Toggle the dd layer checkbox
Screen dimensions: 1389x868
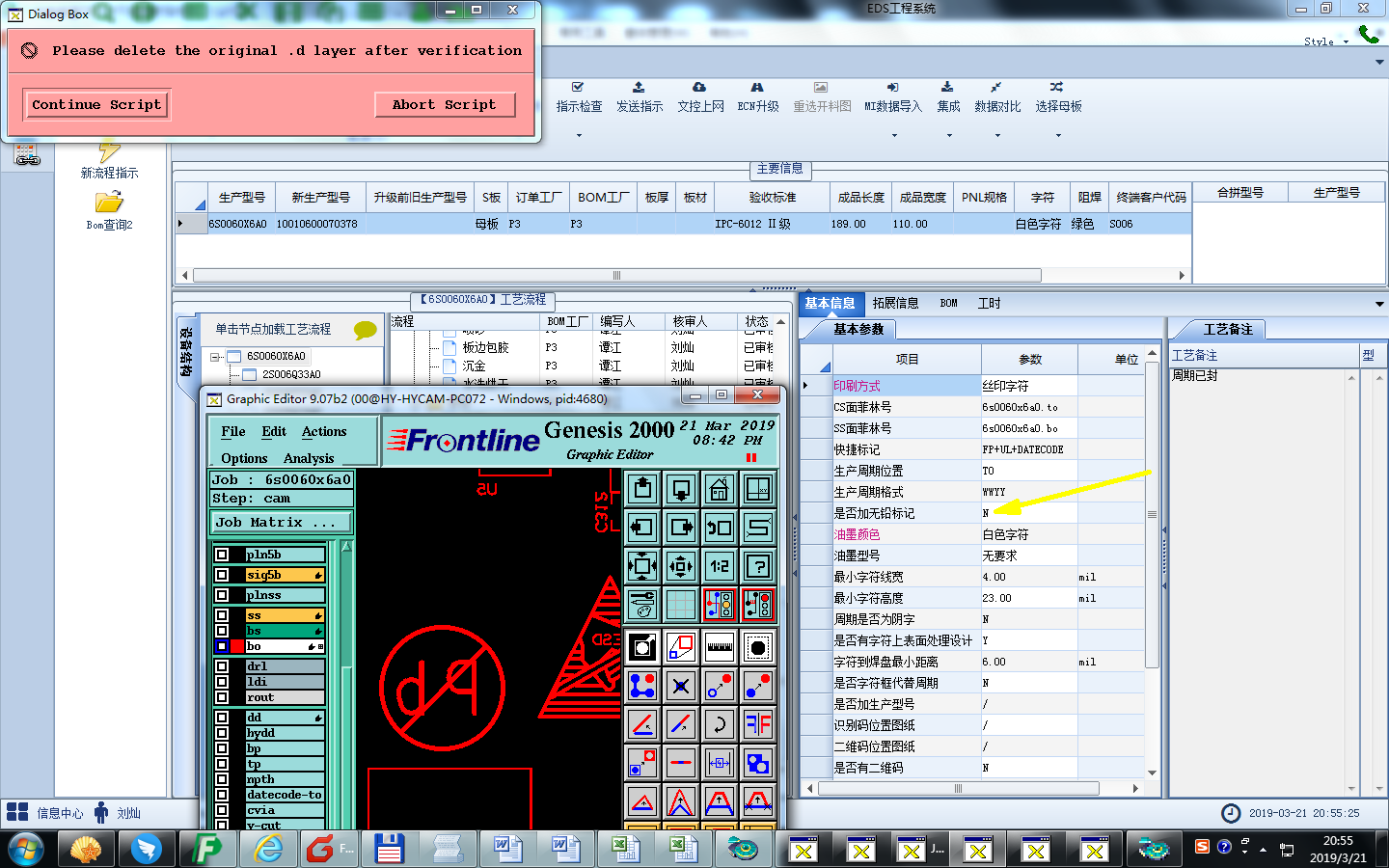tap(222, 718)
